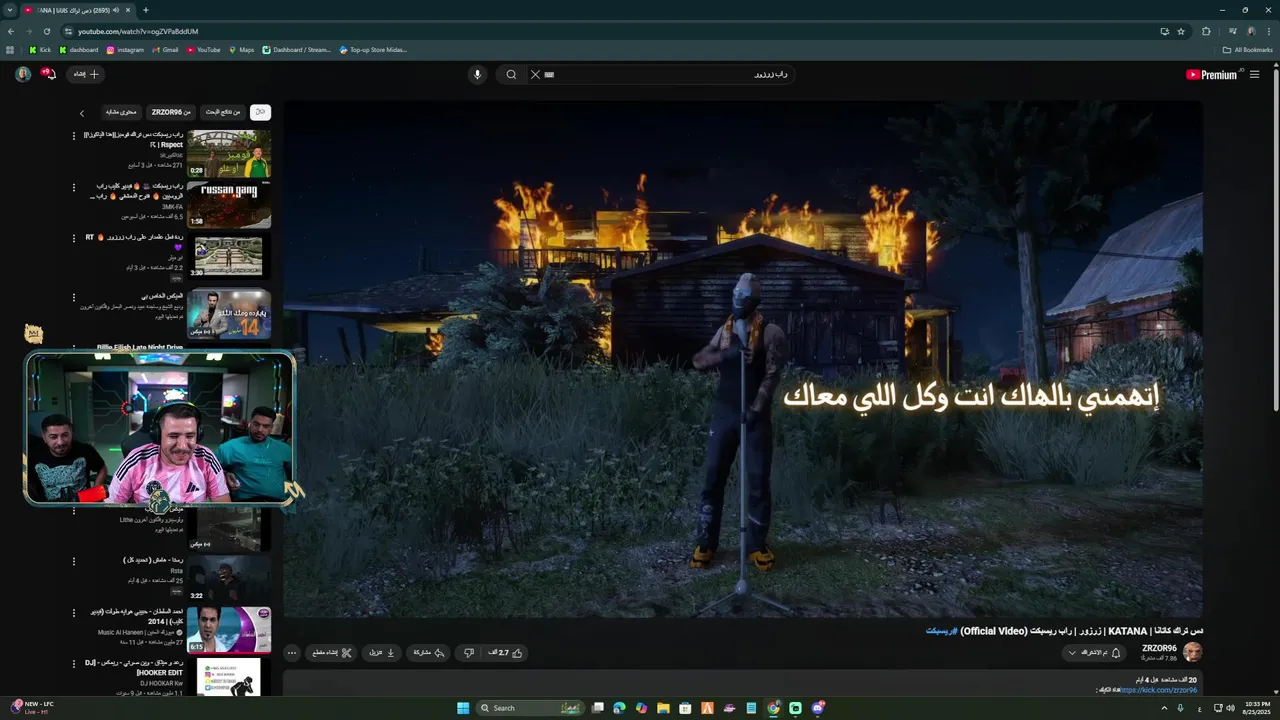Image resolution: width=1280 pixels, height=720 pixels.
Task: Open the ZRZOR96 channel avatar
Action: pyautogui.click(x=1192, y=653)
